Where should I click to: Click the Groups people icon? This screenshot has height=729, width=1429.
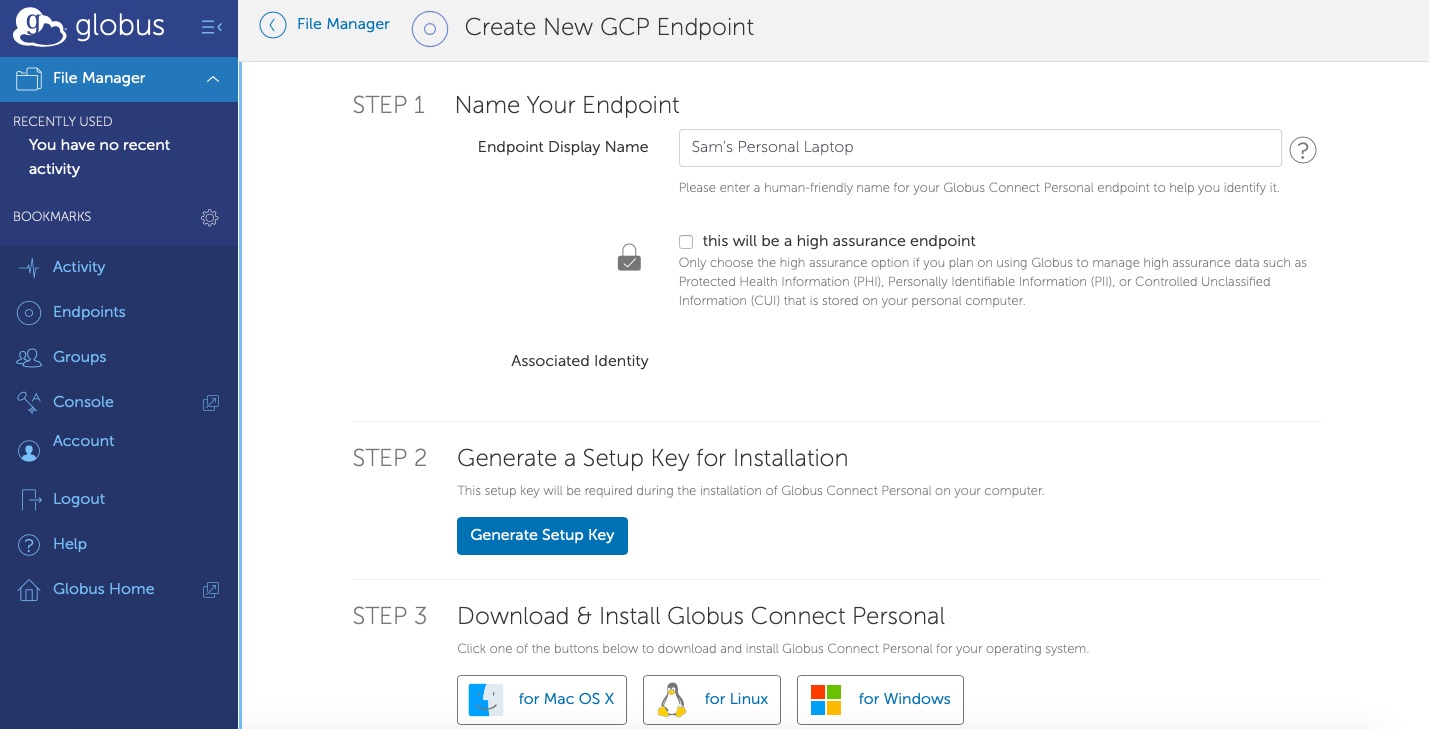(29, 357)
